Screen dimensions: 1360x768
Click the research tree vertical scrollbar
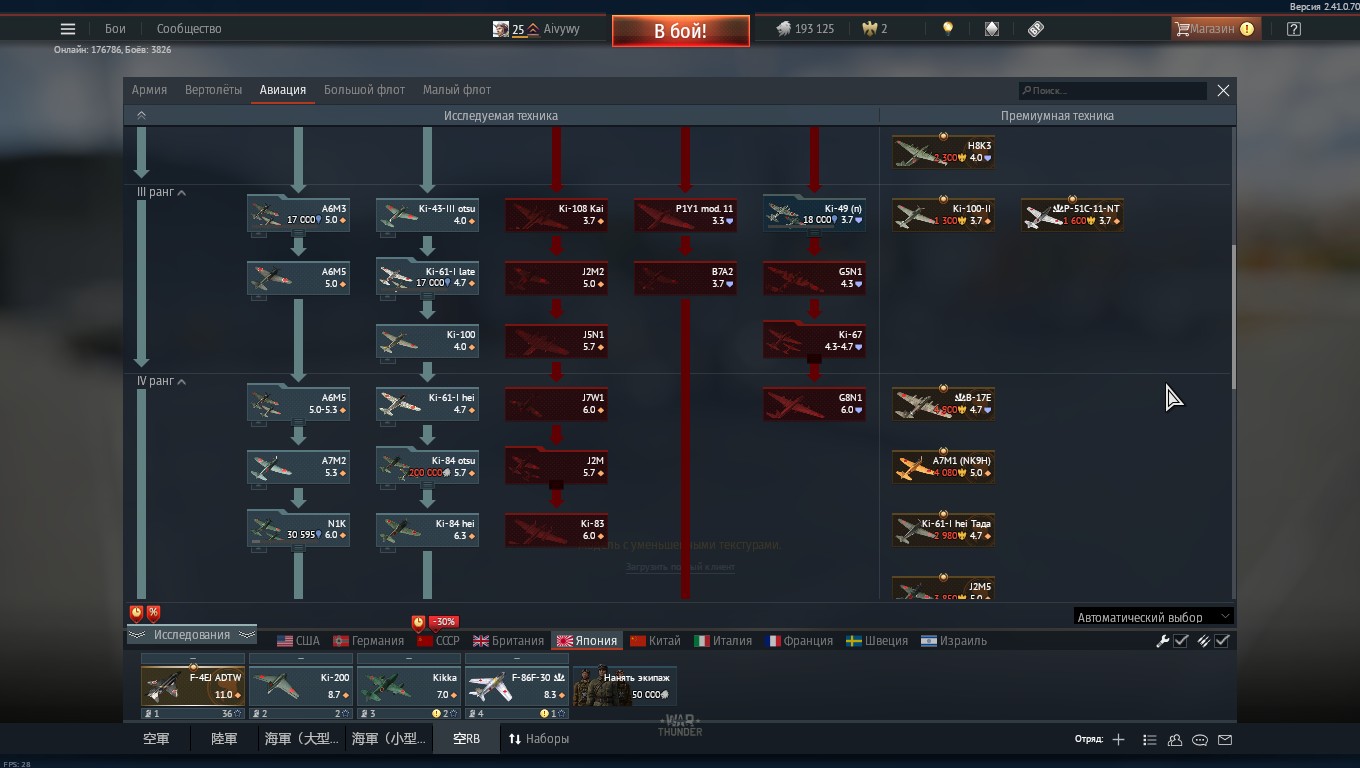pos(1233,318)
